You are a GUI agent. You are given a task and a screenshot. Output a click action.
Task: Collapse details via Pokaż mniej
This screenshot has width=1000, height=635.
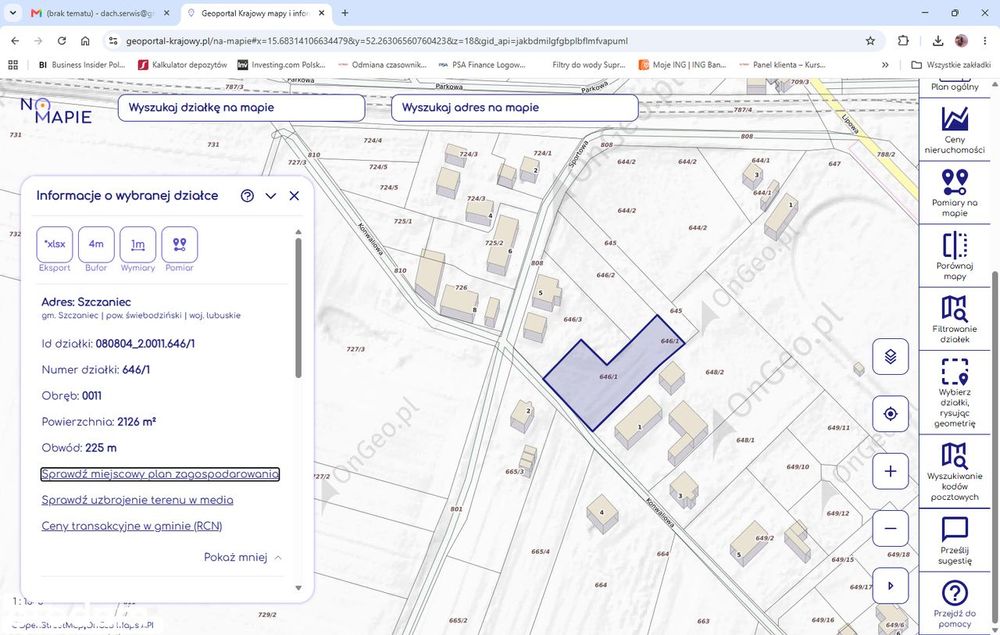pyautogui.click(x=242, y=557)
